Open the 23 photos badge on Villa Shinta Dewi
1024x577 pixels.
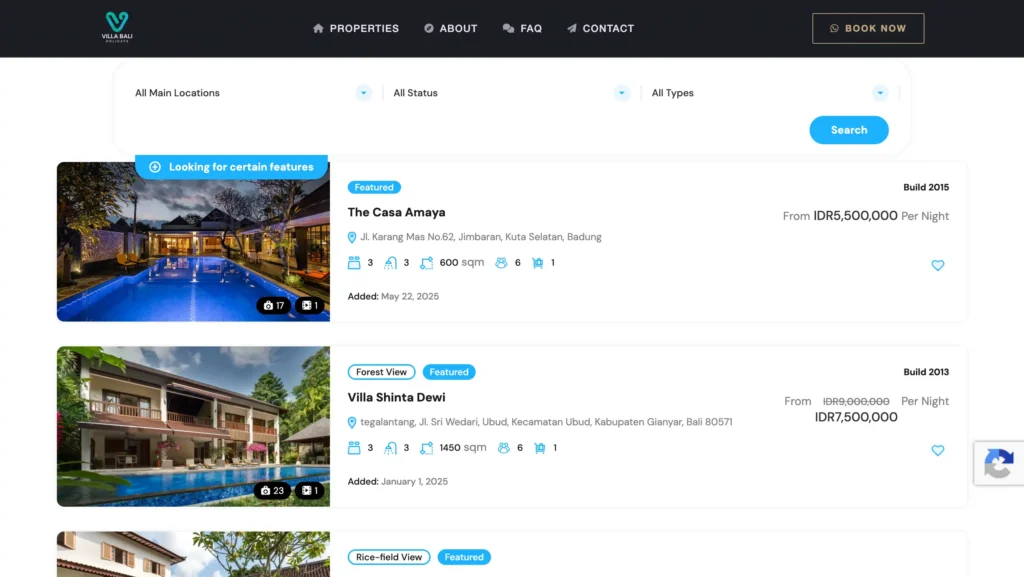click(x=272, y=490)
